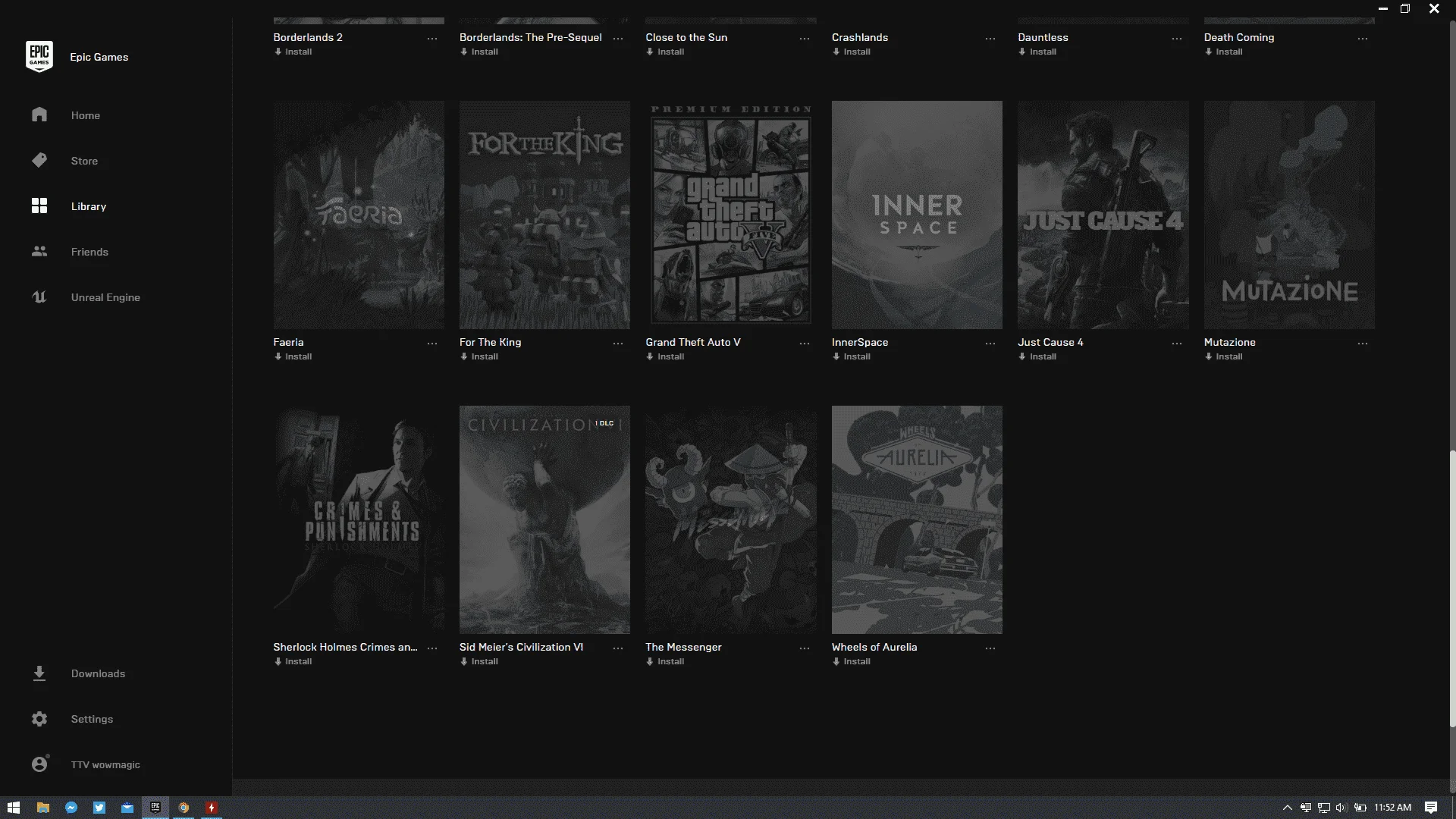Install Mutazione
Viewport: 1456px width, 819px height.
tap(1224, 356)
